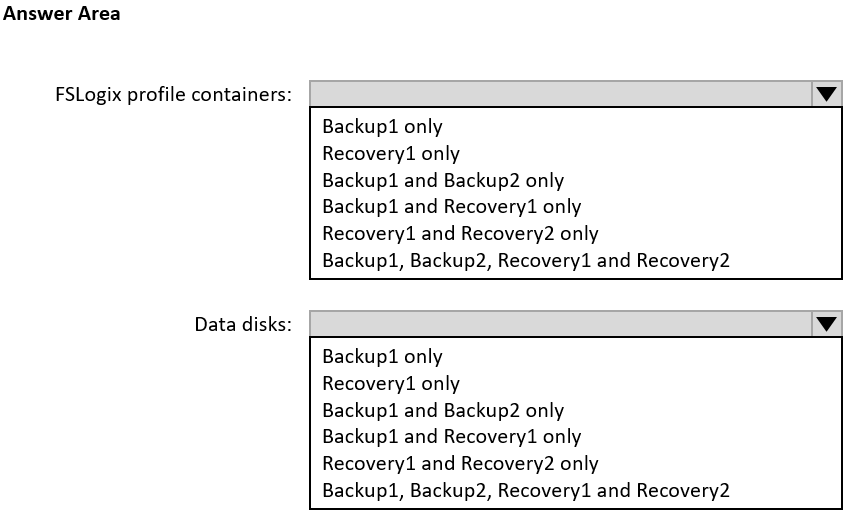852x519 pixels.
Task: Click the Data disks combo box field
Action: pyautogui.click(x=561, y=324)
